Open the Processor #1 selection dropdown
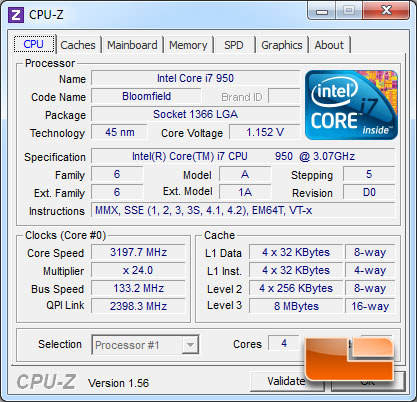Viewport: 417px width, 402px height. point(145,345)
